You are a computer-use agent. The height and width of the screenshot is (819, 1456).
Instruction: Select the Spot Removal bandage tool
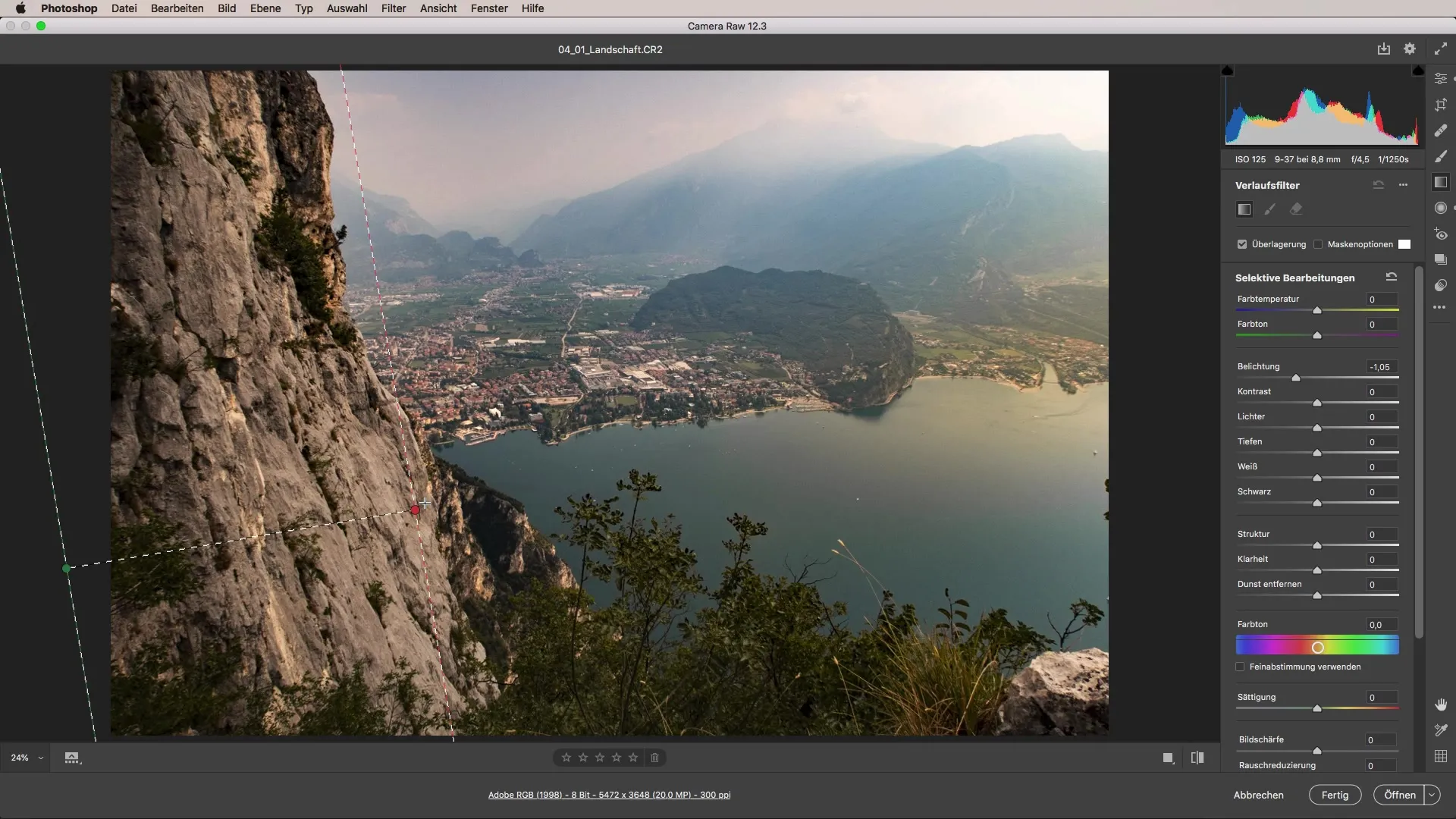(1441, 130)
